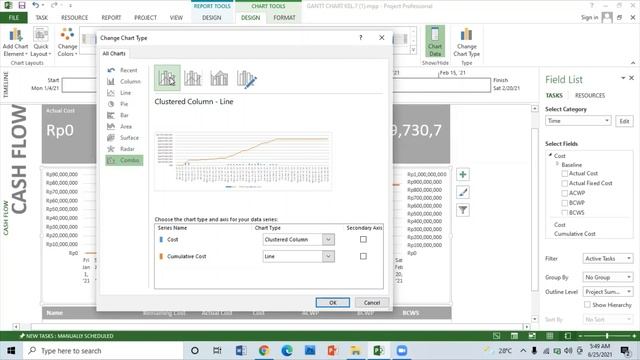Open Select Category Time dropdown
The image size is (640, 360).
tap(578, 121)
